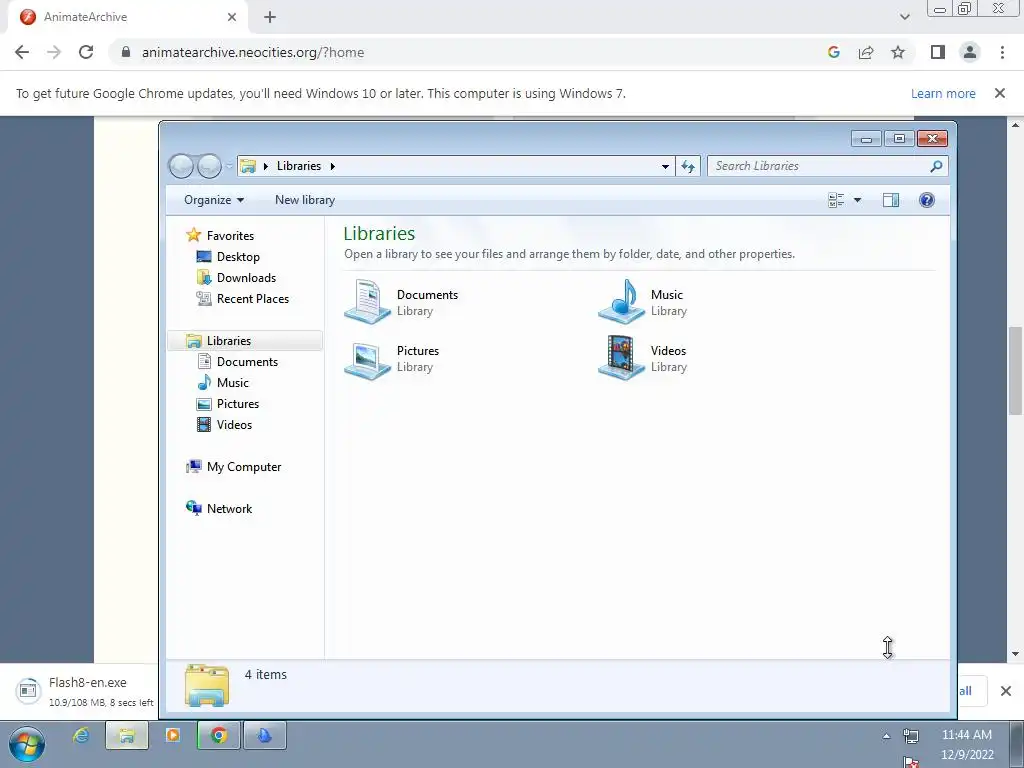Image resolution: width=1024 pixels, height=768 pixels.
Task: Open the tab search dropdown chevron
Action: (x=904, y=17)
